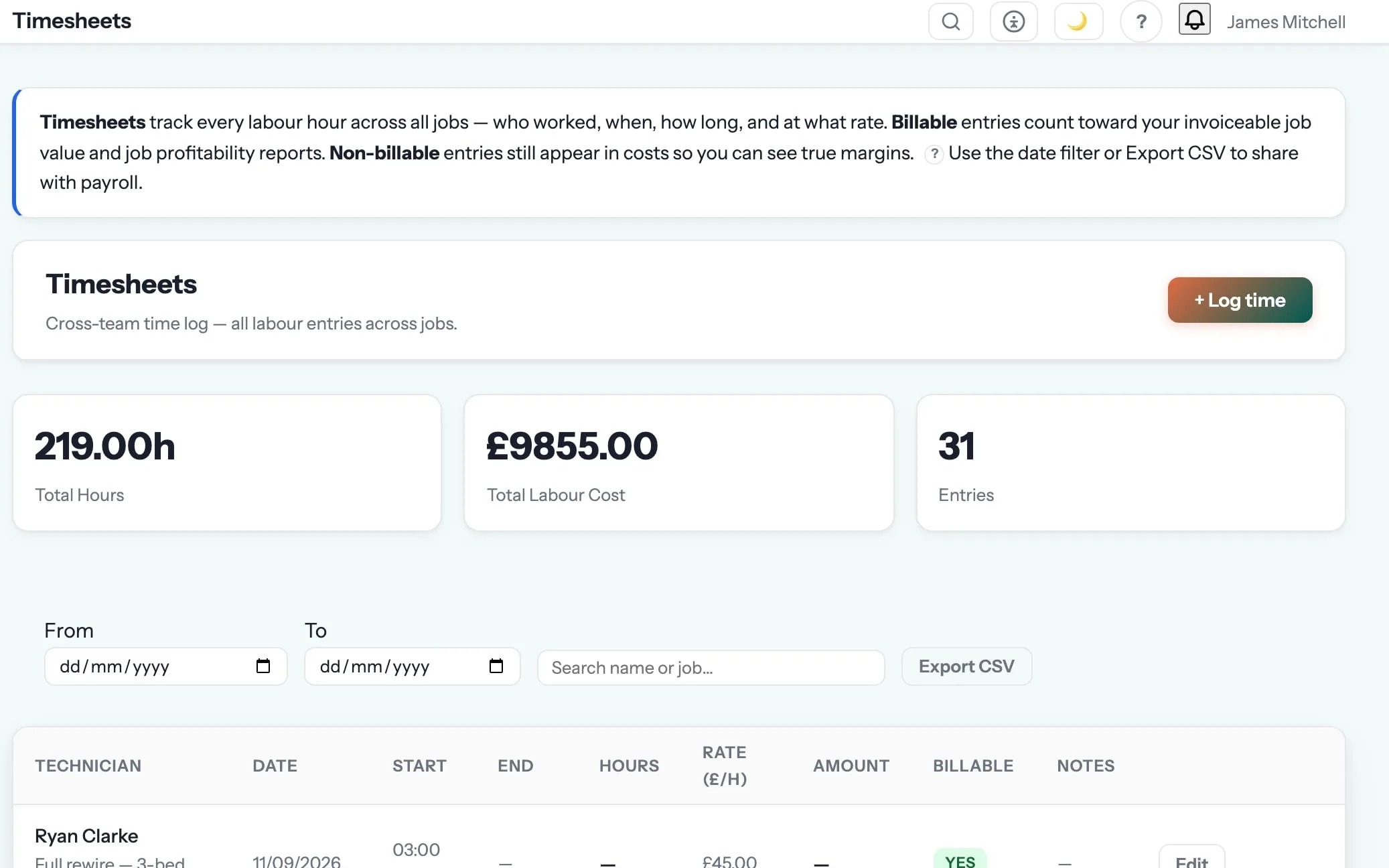The image size is (1389, 868).
Task: Open the accessibility options icon
Action: (1014, 22)
